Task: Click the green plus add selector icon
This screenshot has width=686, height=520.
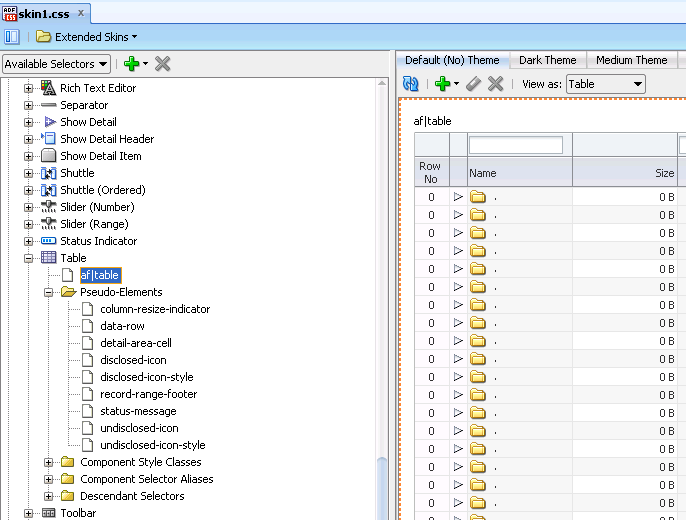Action: 131,64
